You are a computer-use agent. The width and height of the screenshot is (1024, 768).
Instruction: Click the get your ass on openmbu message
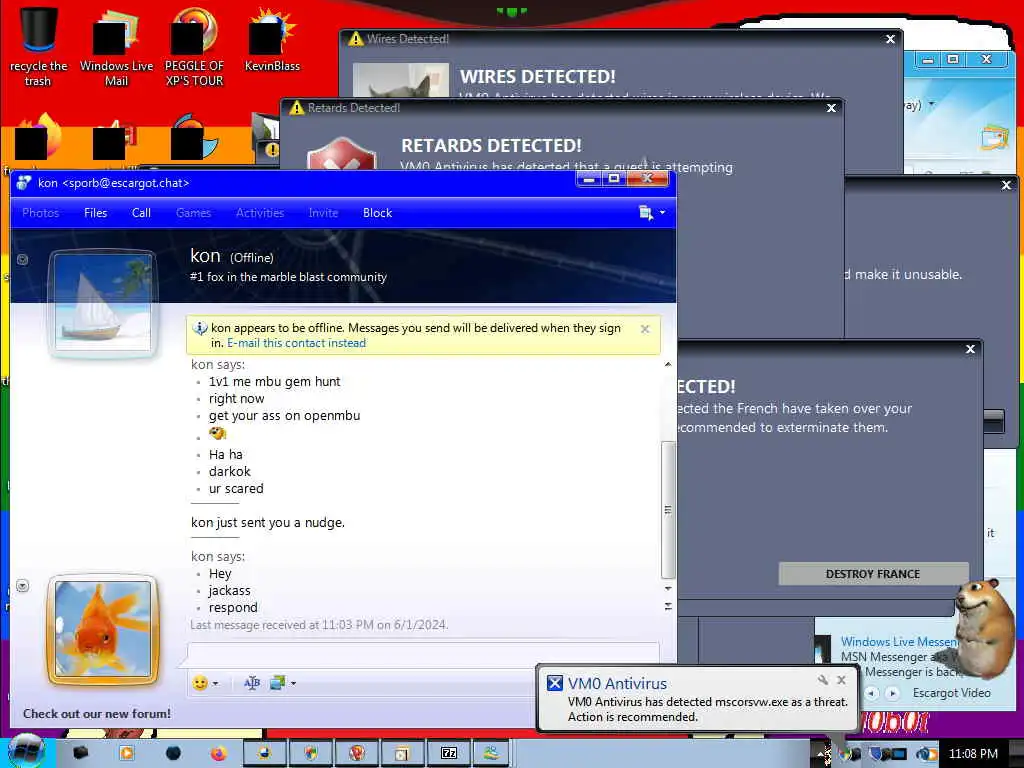pyautogui.click(x=284, y=415)
